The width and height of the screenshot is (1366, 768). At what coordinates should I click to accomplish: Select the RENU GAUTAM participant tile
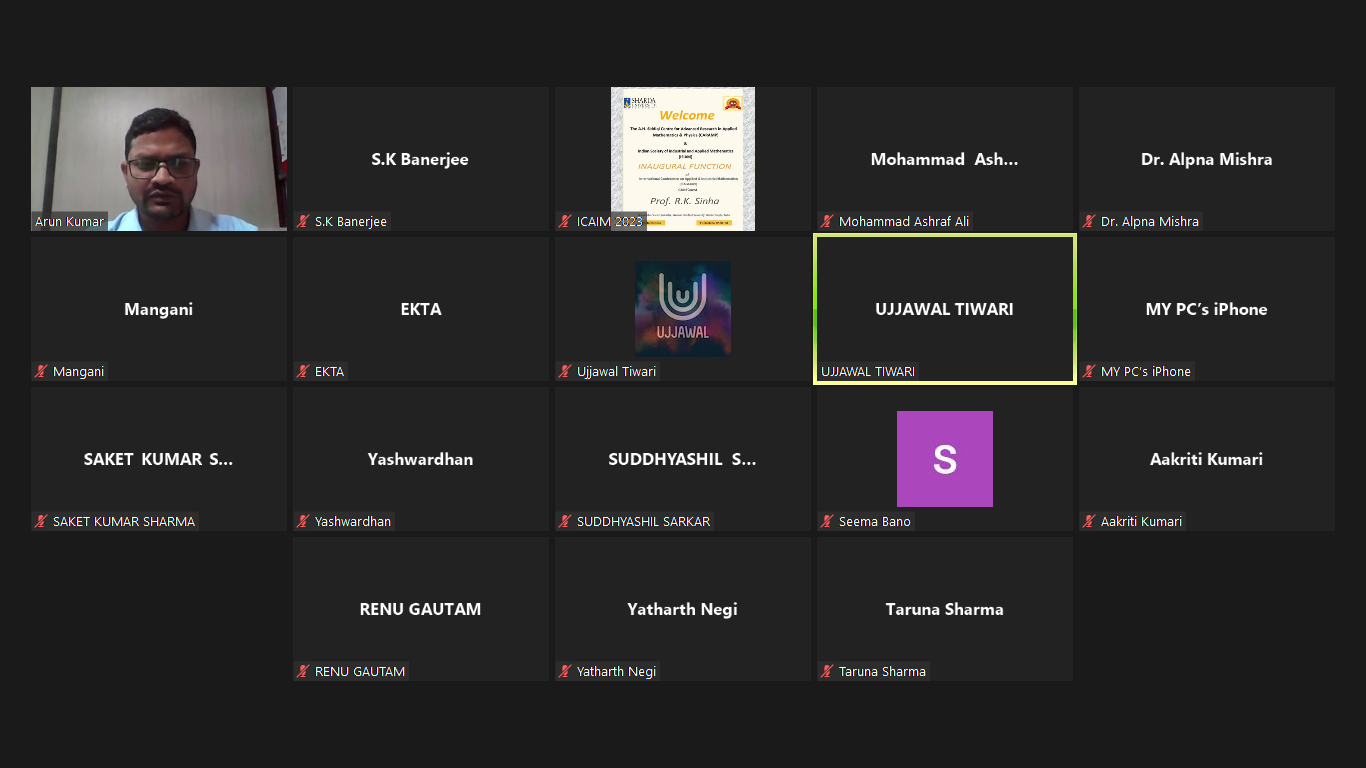420,609
